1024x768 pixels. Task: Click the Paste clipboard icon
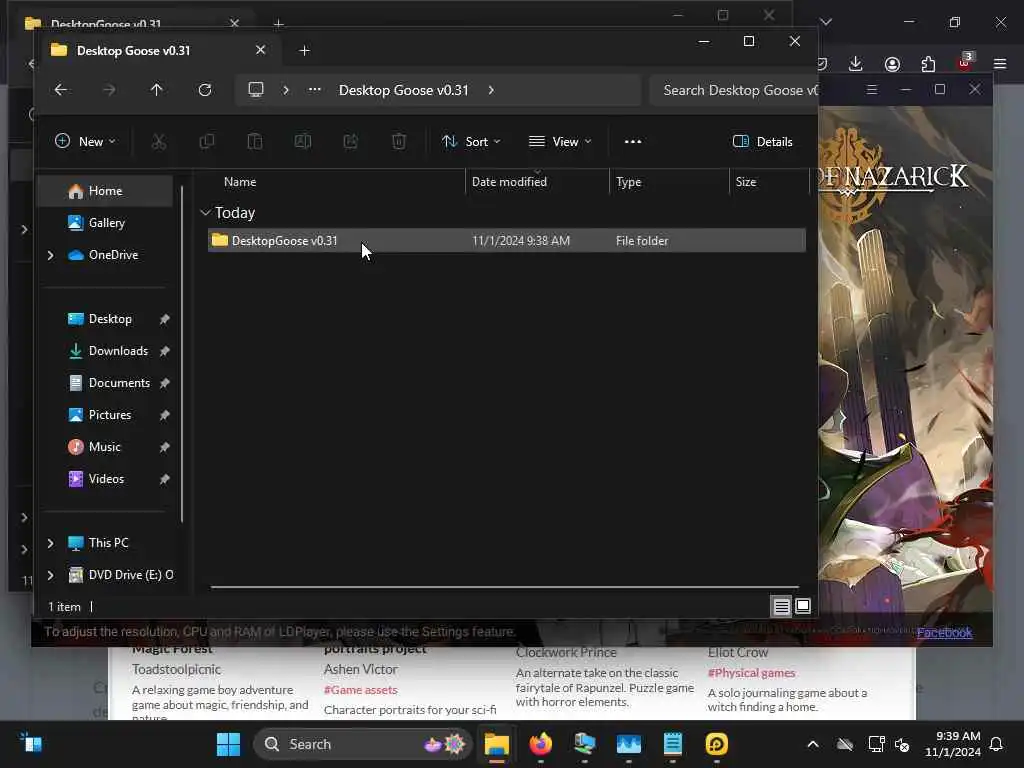pyautogui.click(x=255, y=141)
